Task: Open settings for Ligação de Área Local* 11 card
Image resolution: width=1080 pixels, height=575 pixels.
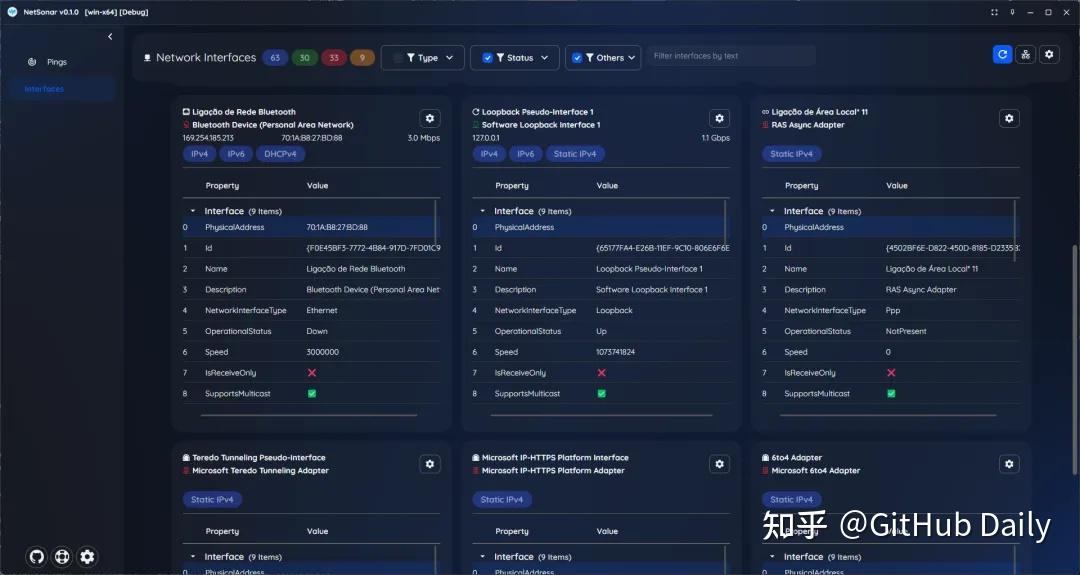Action: pos(1009,118)
